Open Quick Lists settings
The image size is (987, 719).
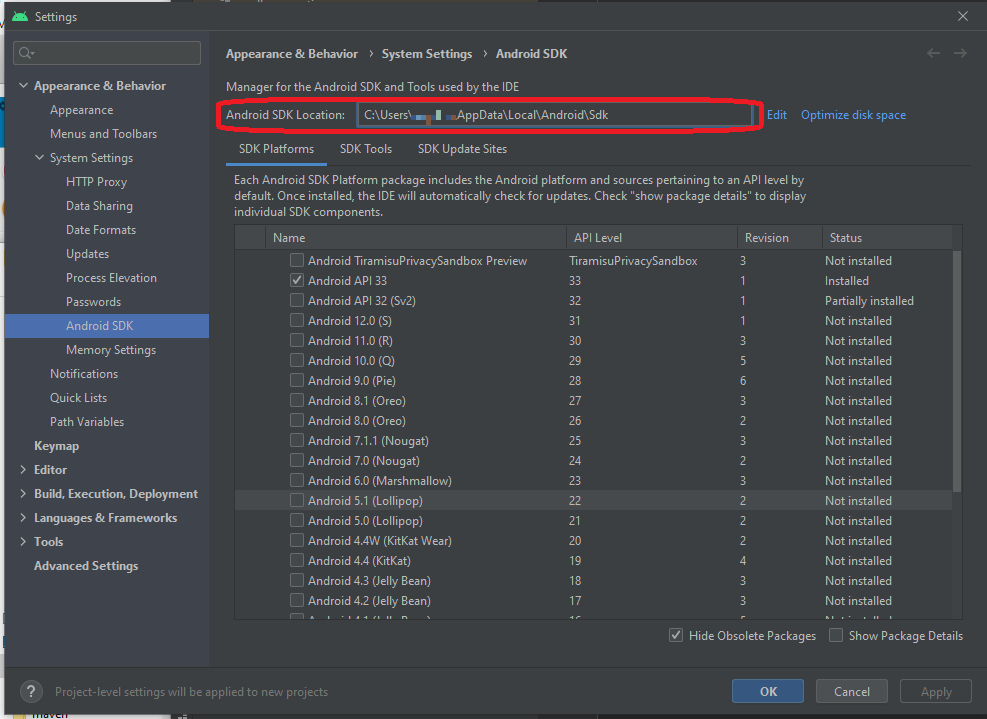(x=78, y=397)
